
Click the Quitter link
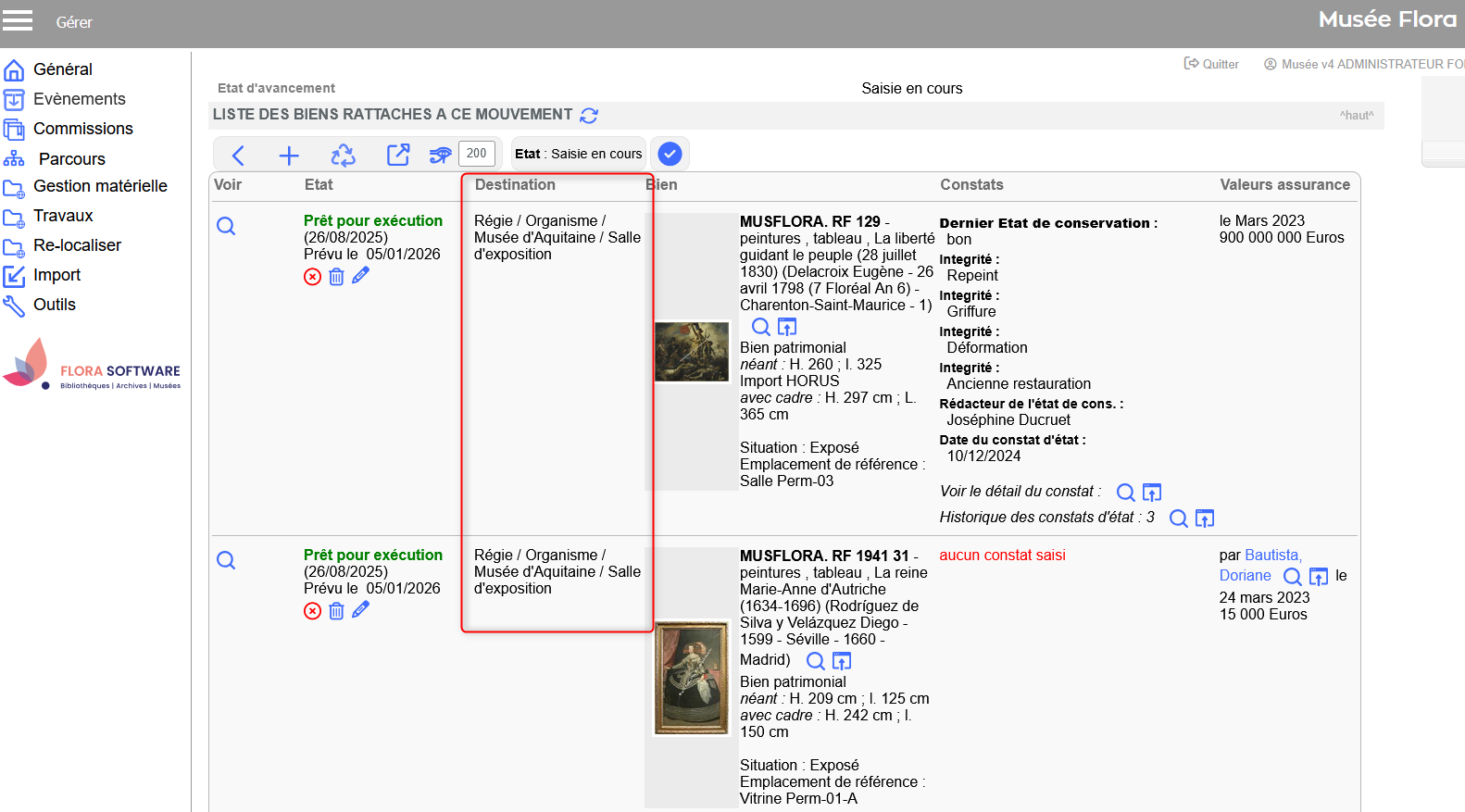1212,64
